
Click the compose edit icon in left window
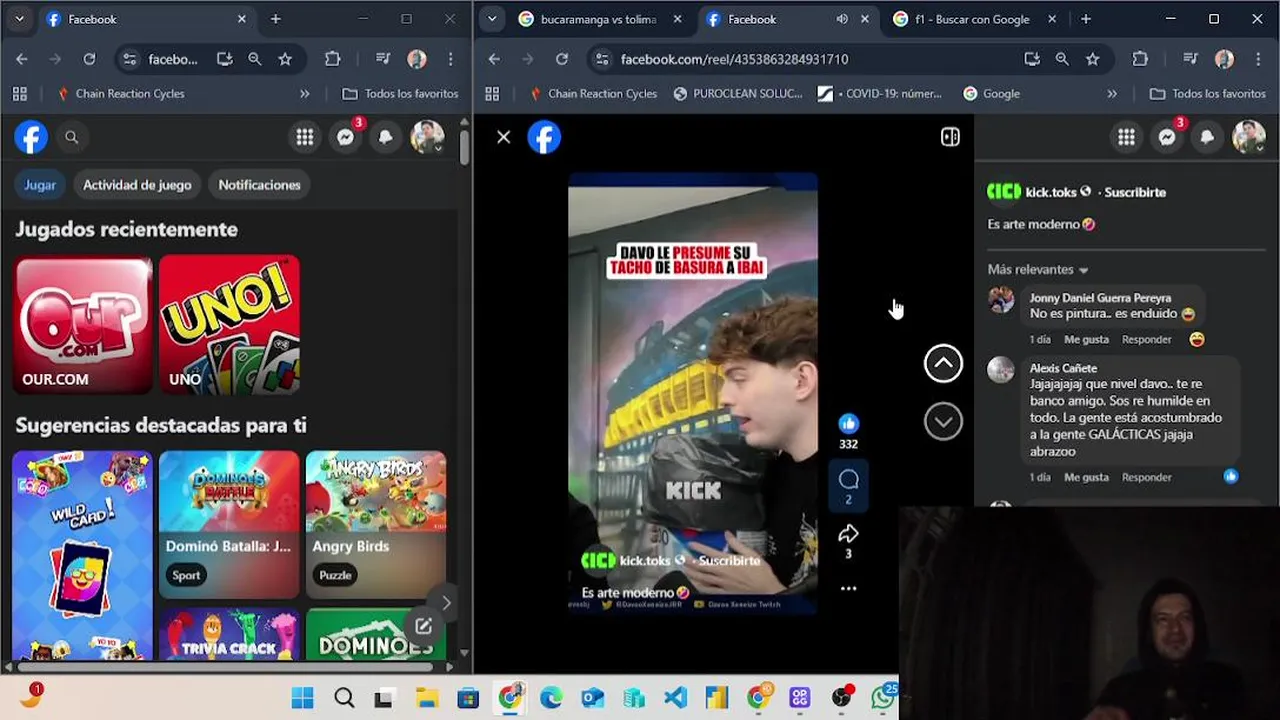click(423, 627)
